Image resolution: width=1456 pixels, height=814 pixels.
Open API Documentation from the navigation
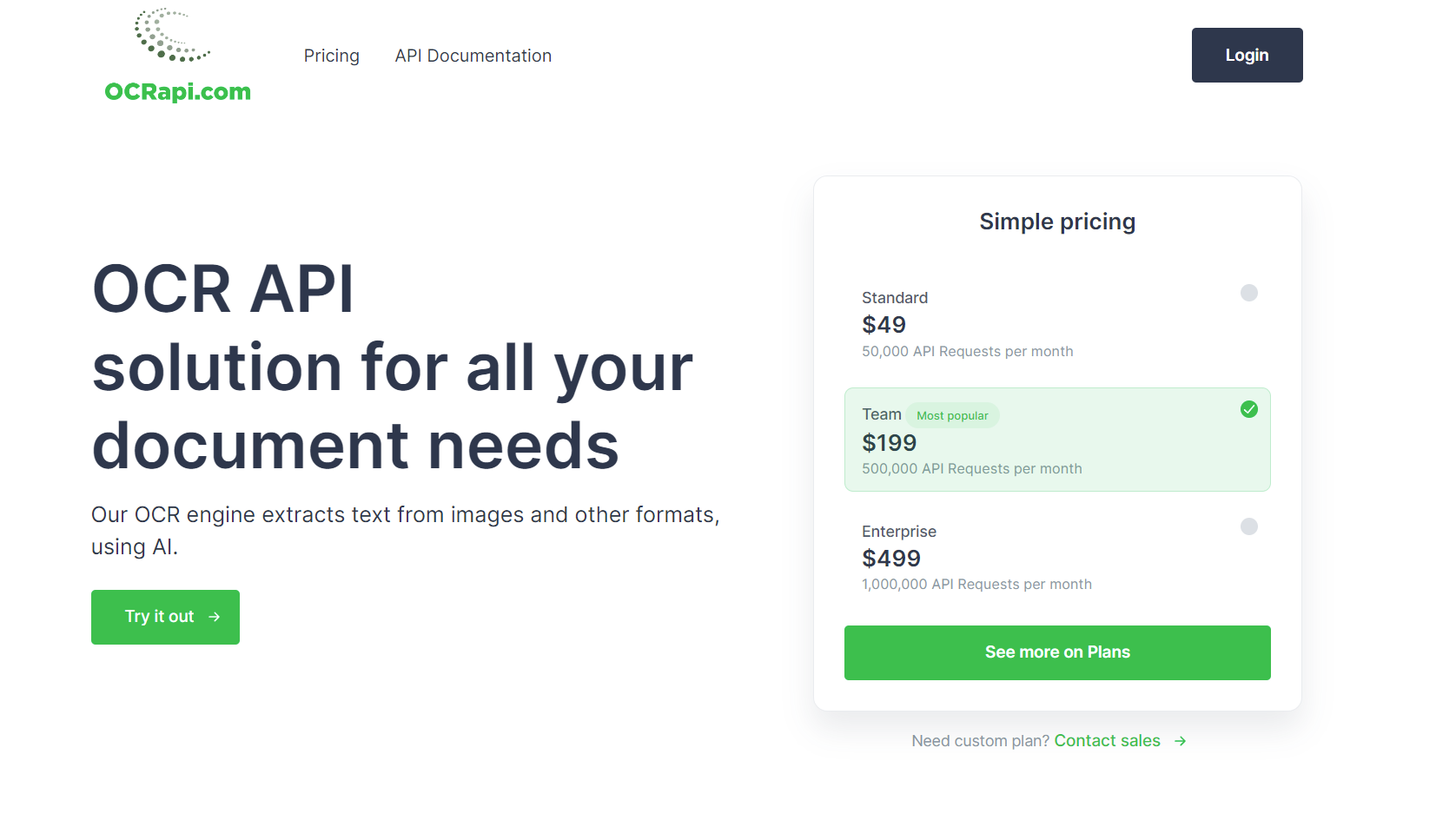[x=473, y=56]
